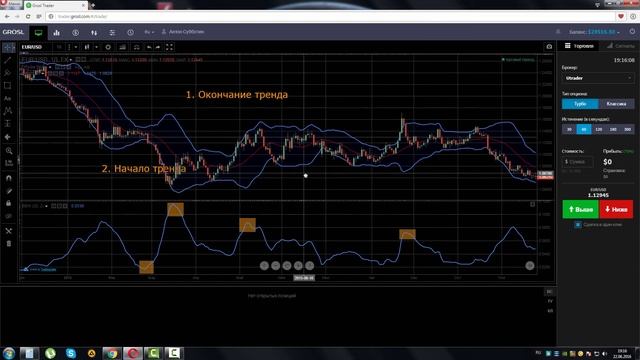640x360 pixels.
Task: Click the red Ниже button
Action: coord(616,209)
